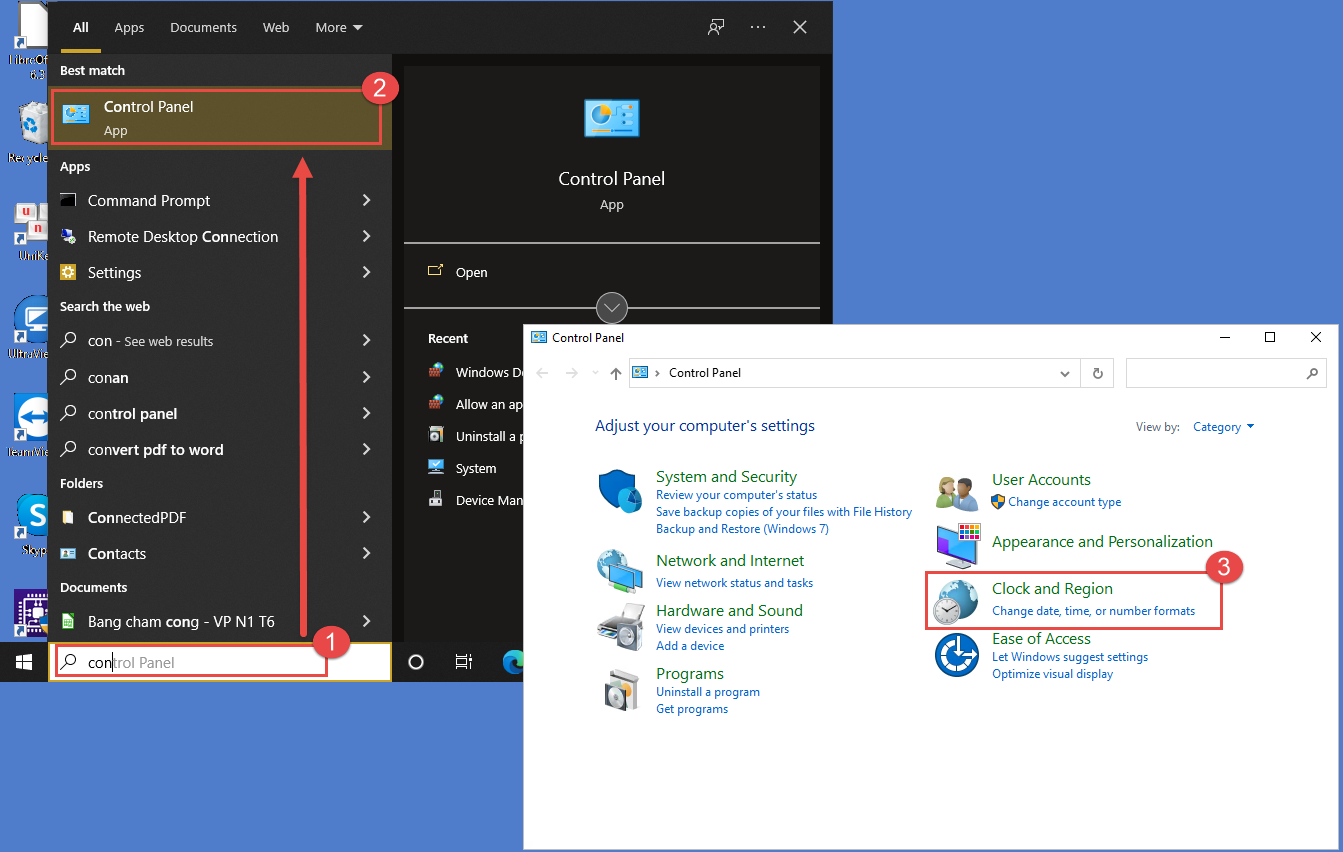Expand the down-arrow circle in preview pane

point(612,308)
